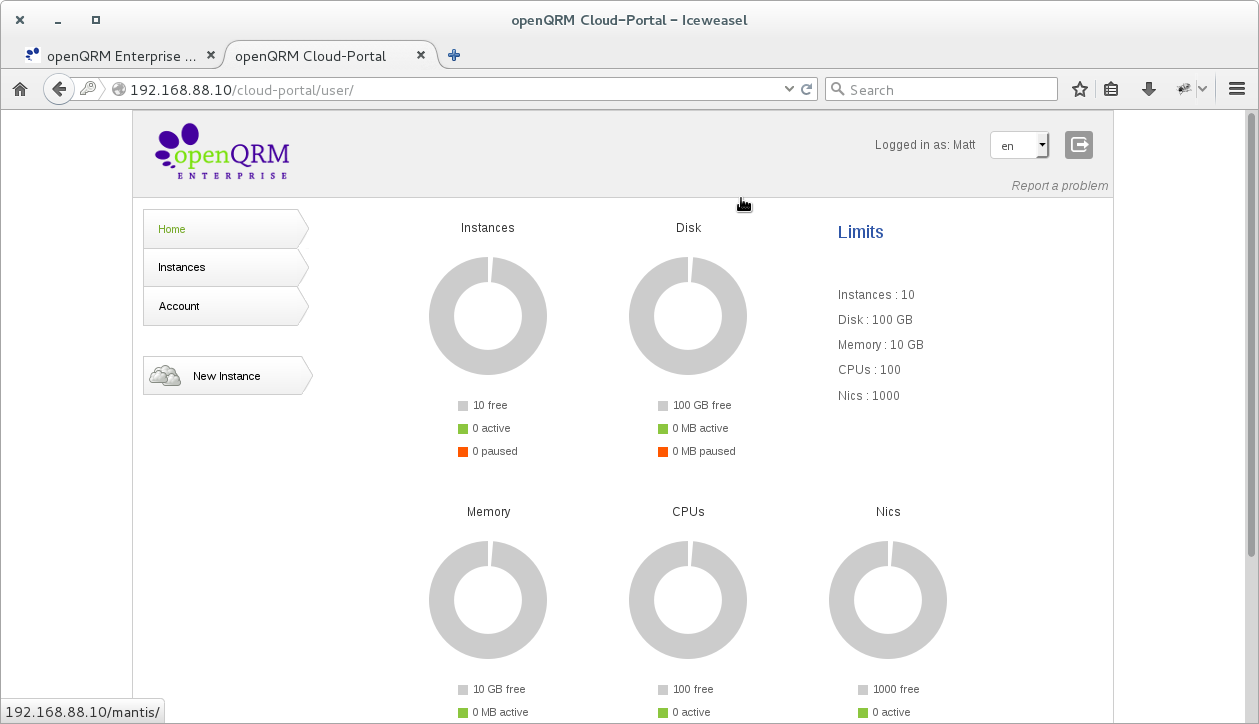1259x724 pixels.
Task: Click the bug add-on icon in toolbar
Action: pos(1184,89)
